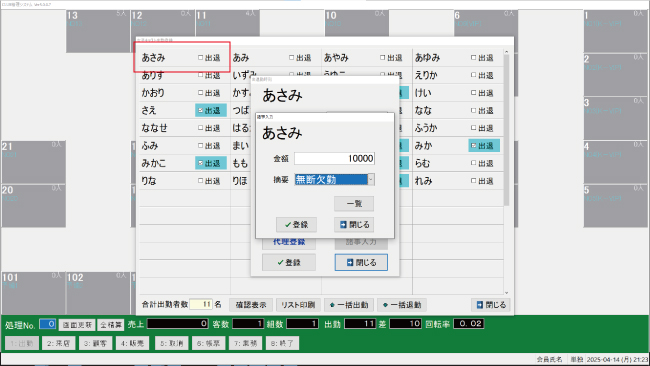This screenshot has width=650, height=366.
Task: Click the 一括出勤 button
Action: click(x=349, y=305)
